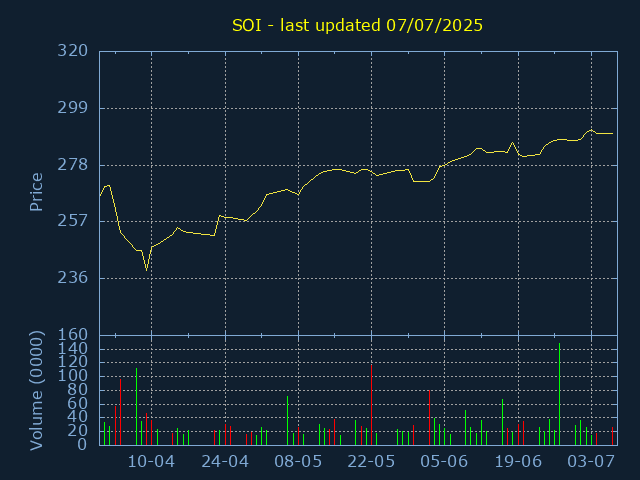Screen dimensions: 640x480
Task: Click the price axis value 299
Action: (x=73, y=108)
